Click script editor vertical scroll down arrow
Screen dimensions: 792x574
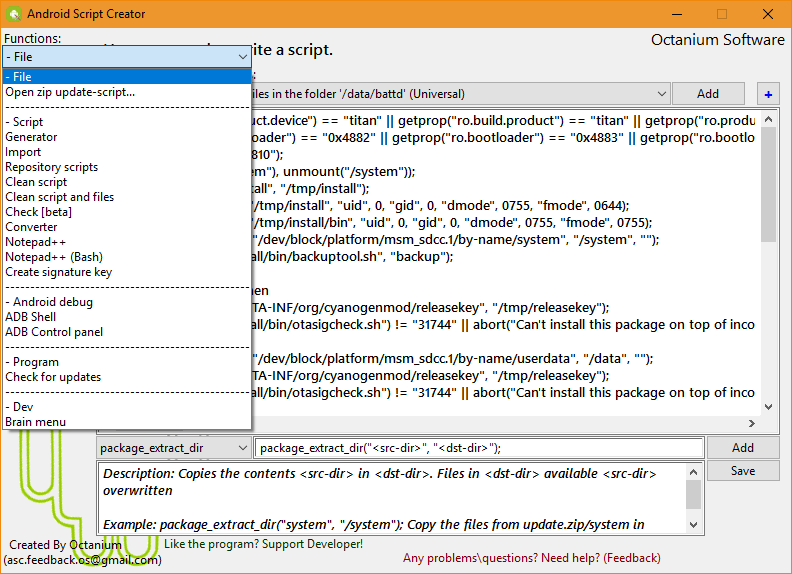pyautogui.click(x=769, y=407)
